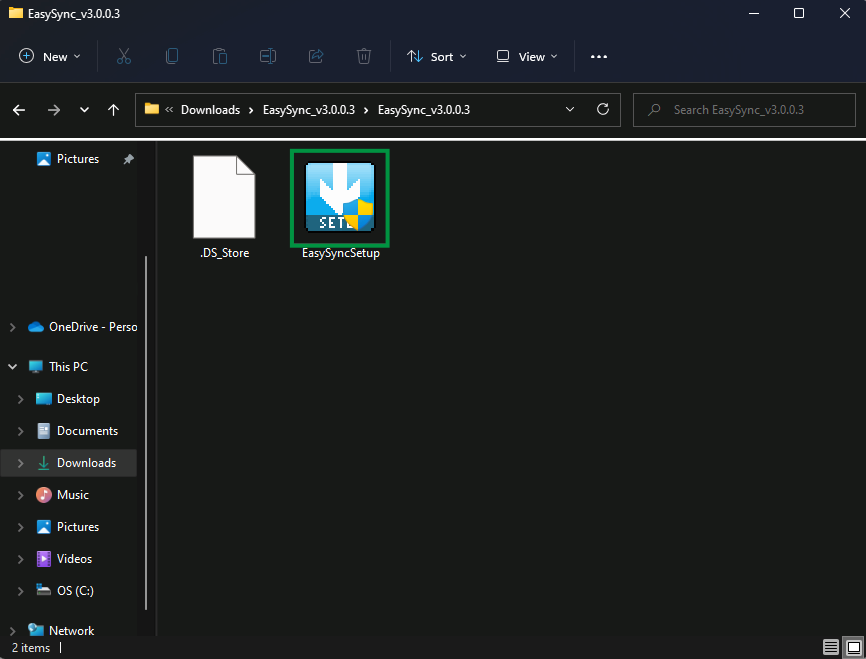Expand the address bar history dropdown
Viewport: 866px width, 659px height.
click(570, 110)
